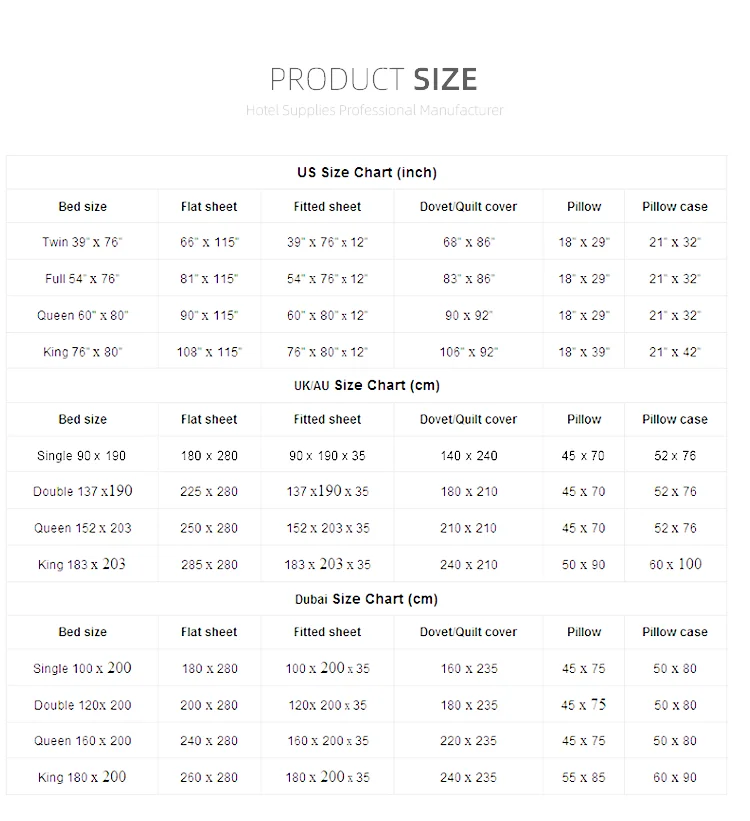Select the UK/AU Size Chart (cm) title
Image resolution: width=750 pixels, height=821 pixels.
pyautogui.click(x=366, y=385)
